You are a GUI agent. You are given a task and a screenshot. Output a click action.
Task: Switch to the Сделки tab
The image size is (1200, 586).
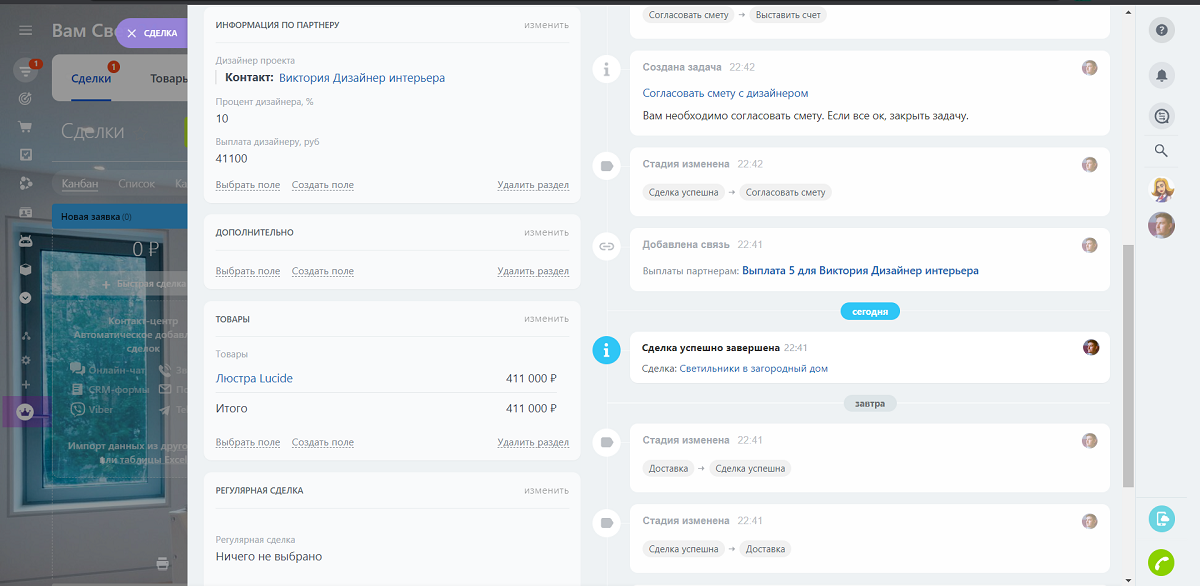point(91,78)
